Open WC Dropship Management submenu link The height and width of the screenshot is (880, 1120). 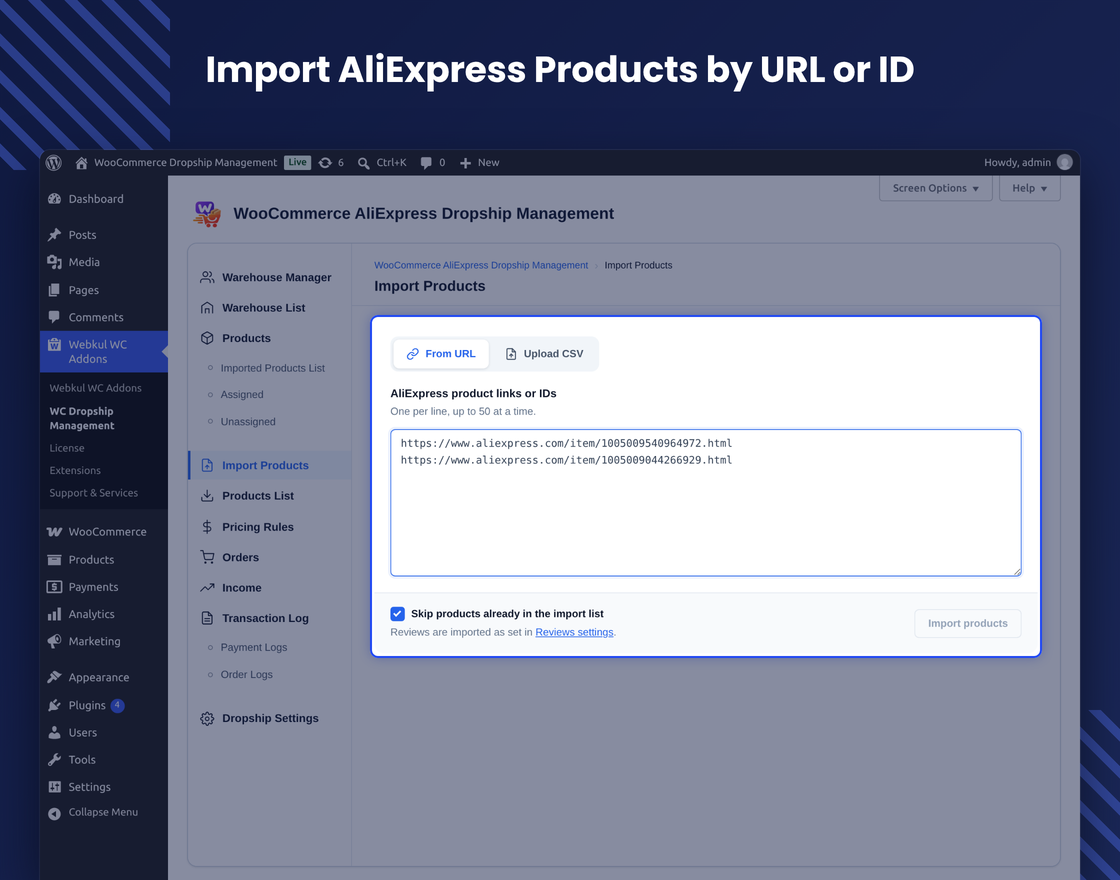click(x=81, y=418)
